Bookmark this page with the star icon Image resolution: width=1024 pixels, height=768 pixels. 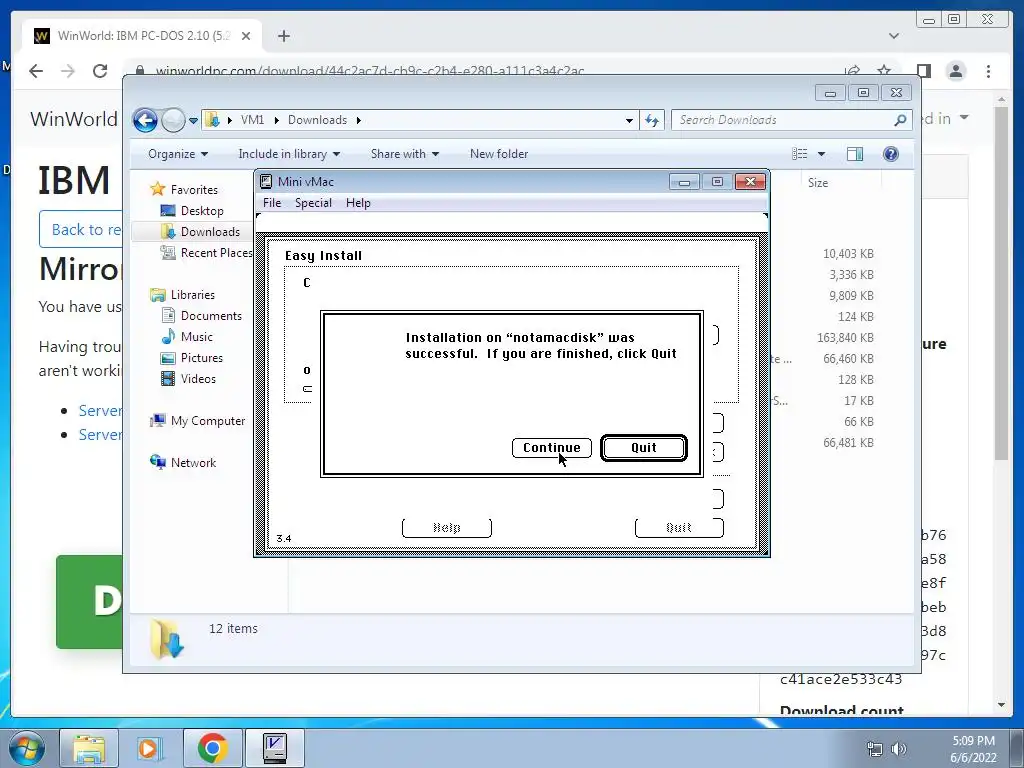(884, 71)
